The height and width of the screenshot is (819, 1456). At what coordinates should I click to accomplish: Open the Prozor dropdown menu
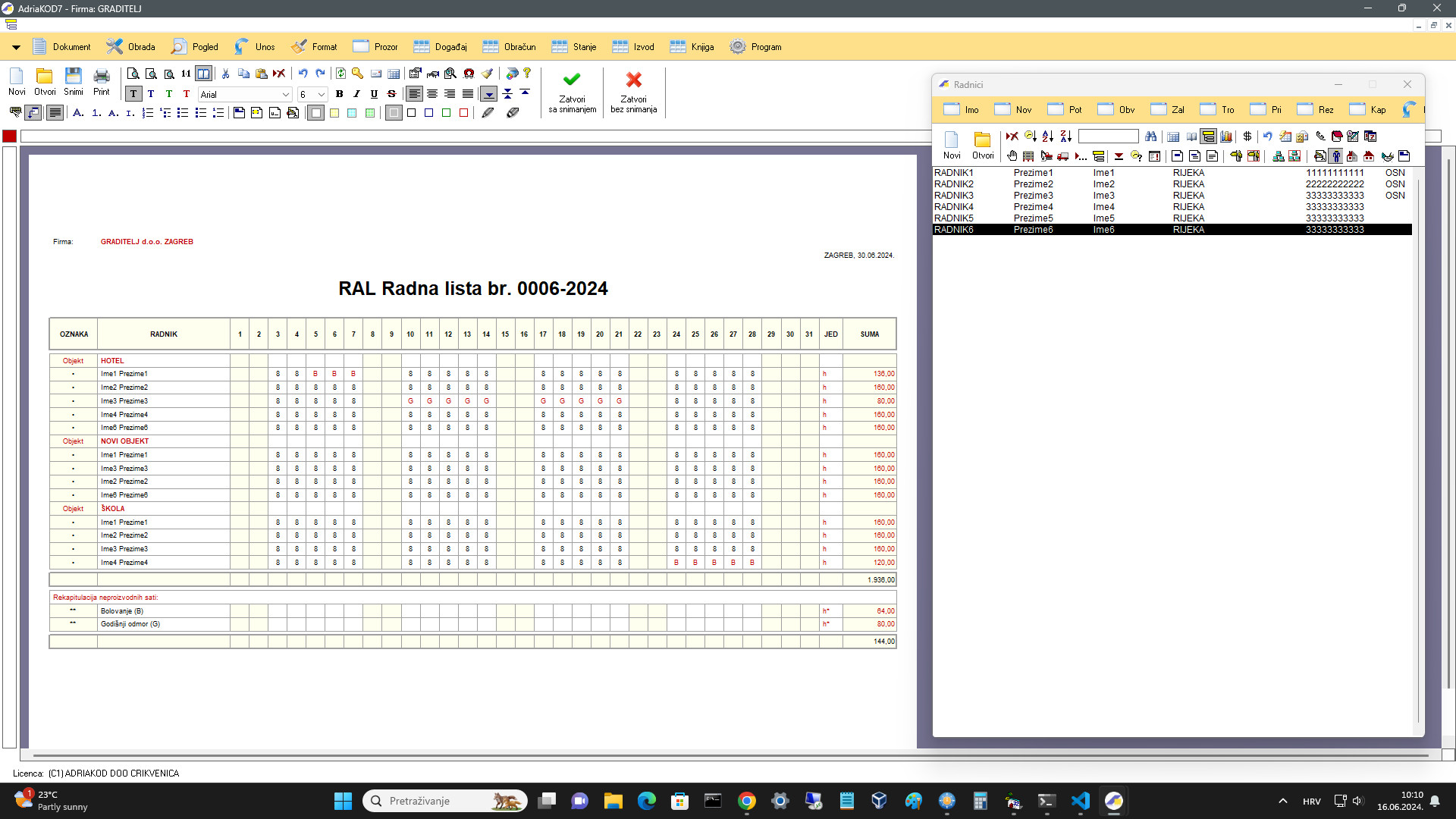(x=375, y=47)
